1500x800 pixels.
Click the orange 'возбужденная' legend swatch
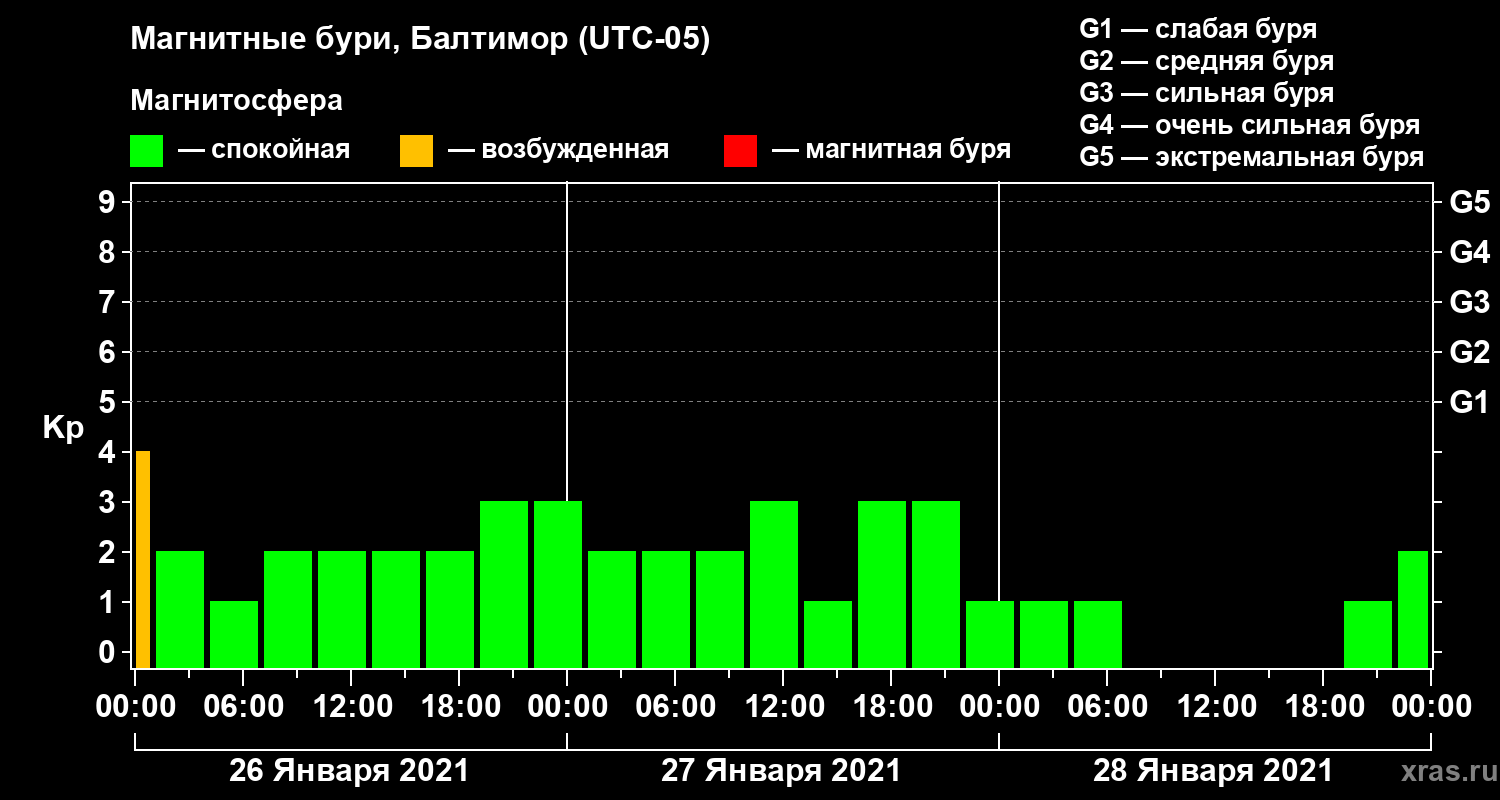point(416,151)
